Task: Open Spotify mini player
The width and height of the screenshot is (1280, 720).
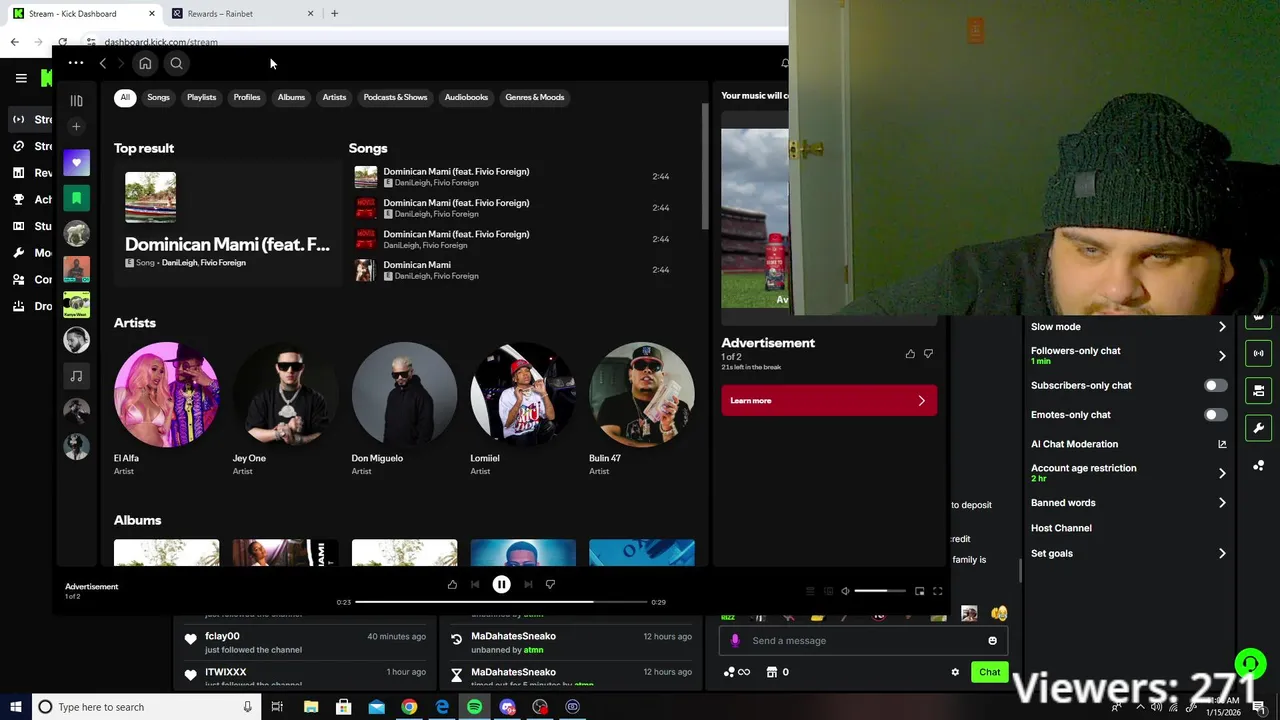Action: 919,591
